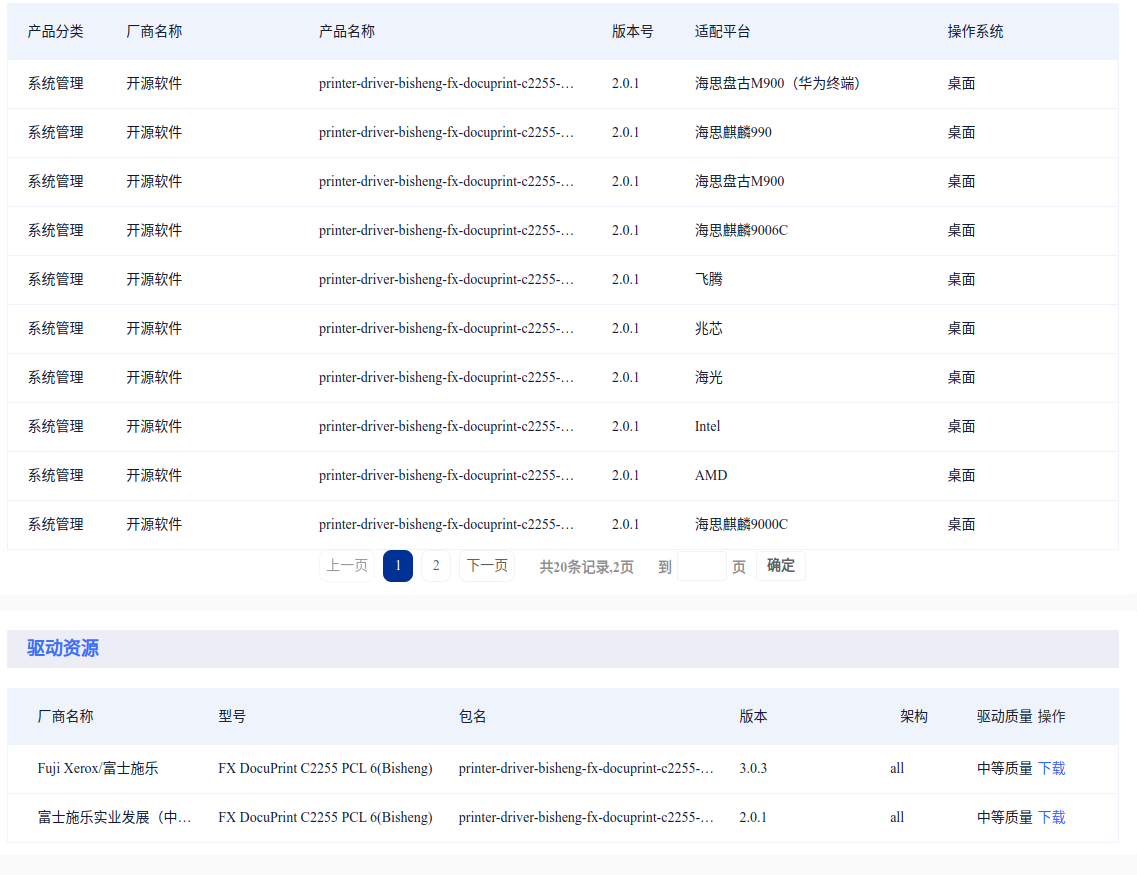Click 桌面 cell in 海光 row
Screen dimensions: 1137x875
[962, 378]
